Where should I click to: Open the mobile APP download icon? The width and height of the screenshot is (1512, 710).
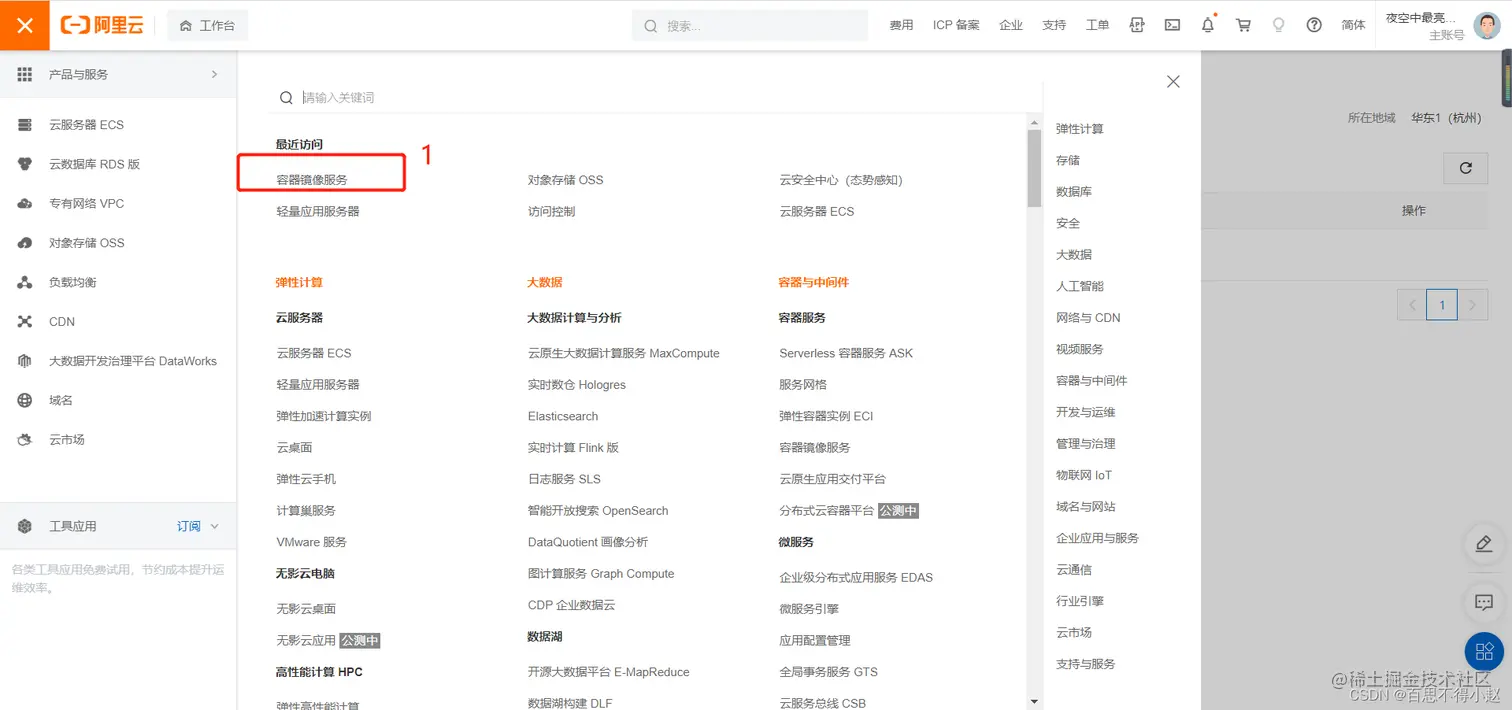[1136, 24]
